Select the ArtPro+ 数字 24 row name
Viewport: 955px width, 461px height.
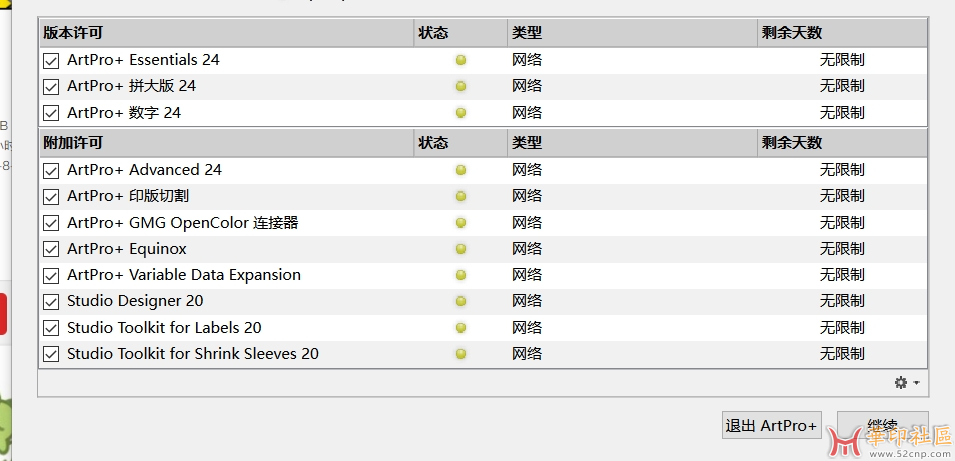124,113
